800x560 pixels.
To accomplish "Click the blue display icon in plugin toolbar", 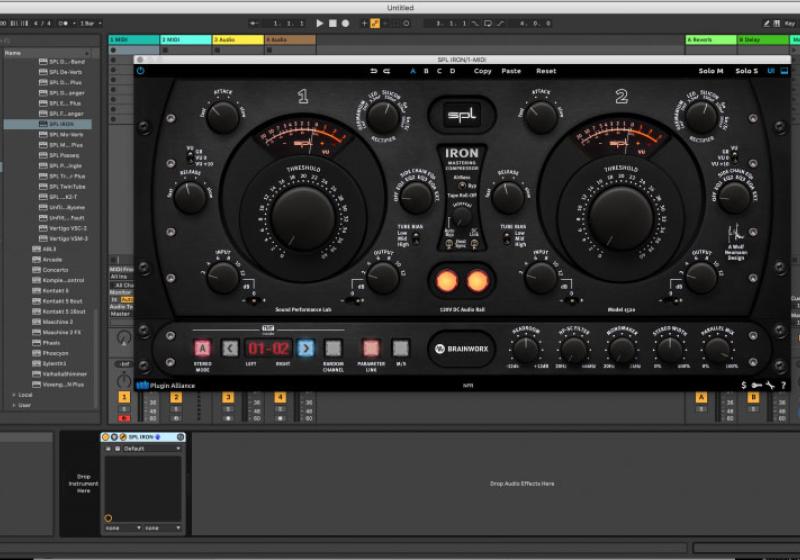I will pyautogui.click(x=784, y=71).
